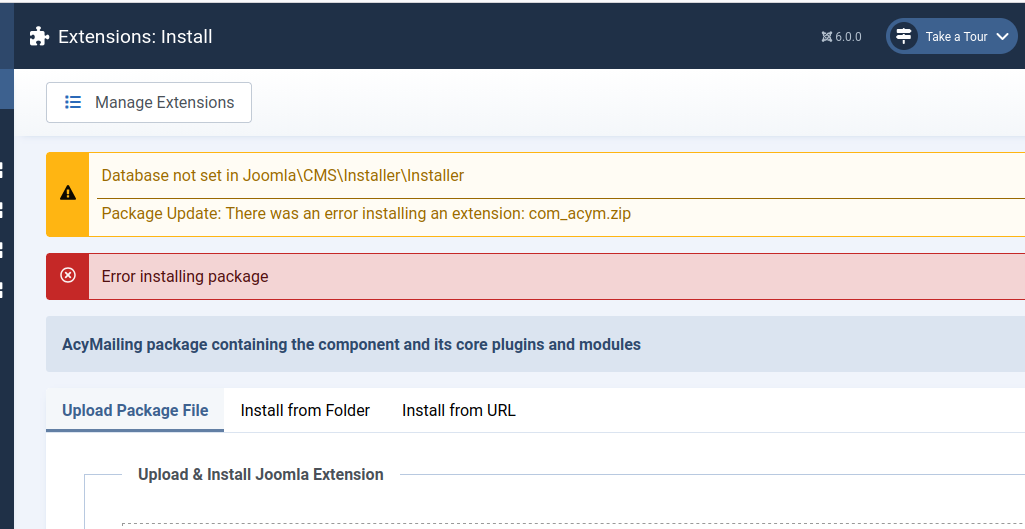
Task: Open the Take a Tour menu
Action: click(x=955, y=37)
